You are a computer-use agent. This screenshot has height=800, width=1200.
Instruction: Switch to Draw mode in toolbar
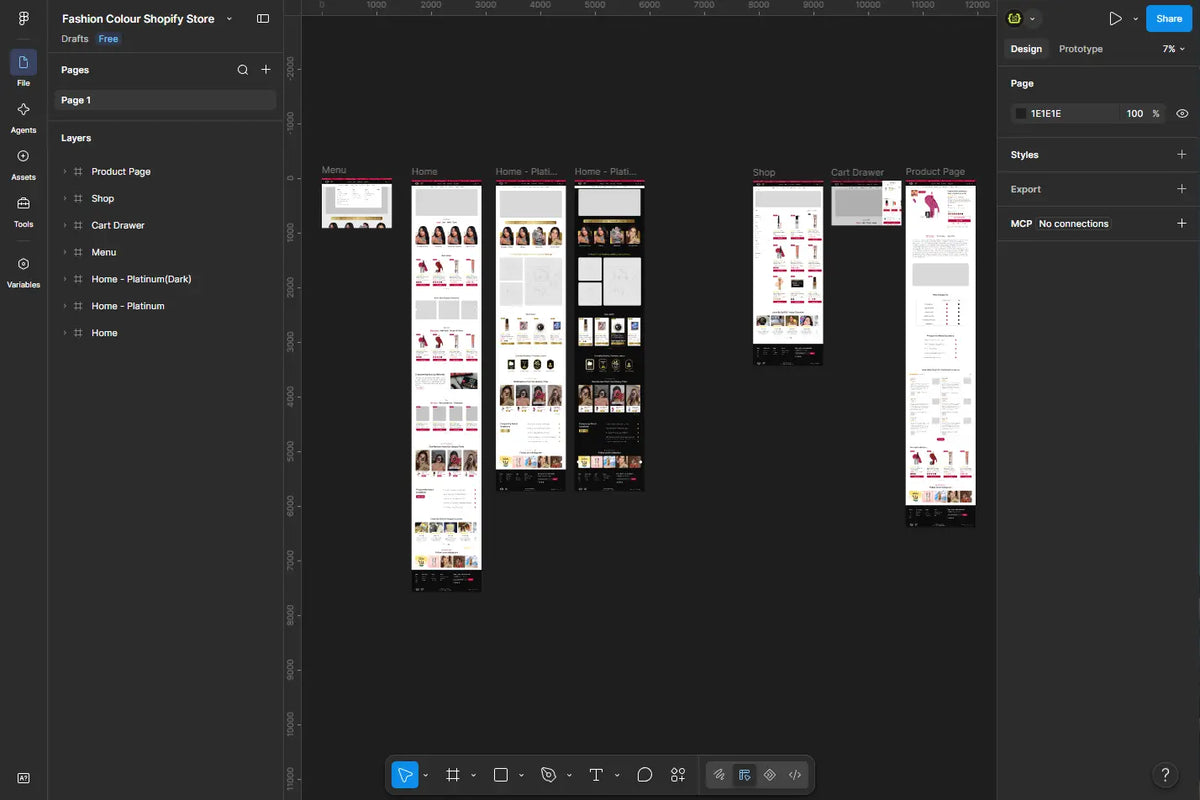pos(719,775)
